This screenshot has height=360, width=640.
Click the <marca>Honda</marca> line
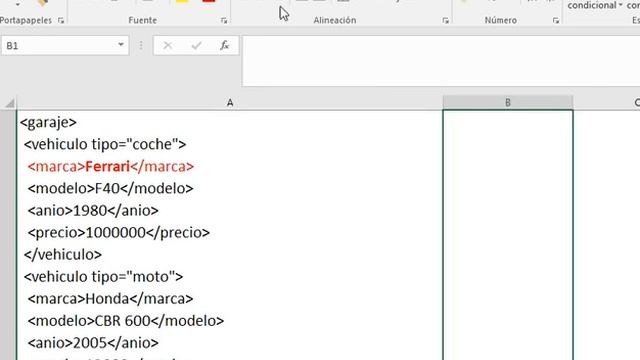[110, 298]
